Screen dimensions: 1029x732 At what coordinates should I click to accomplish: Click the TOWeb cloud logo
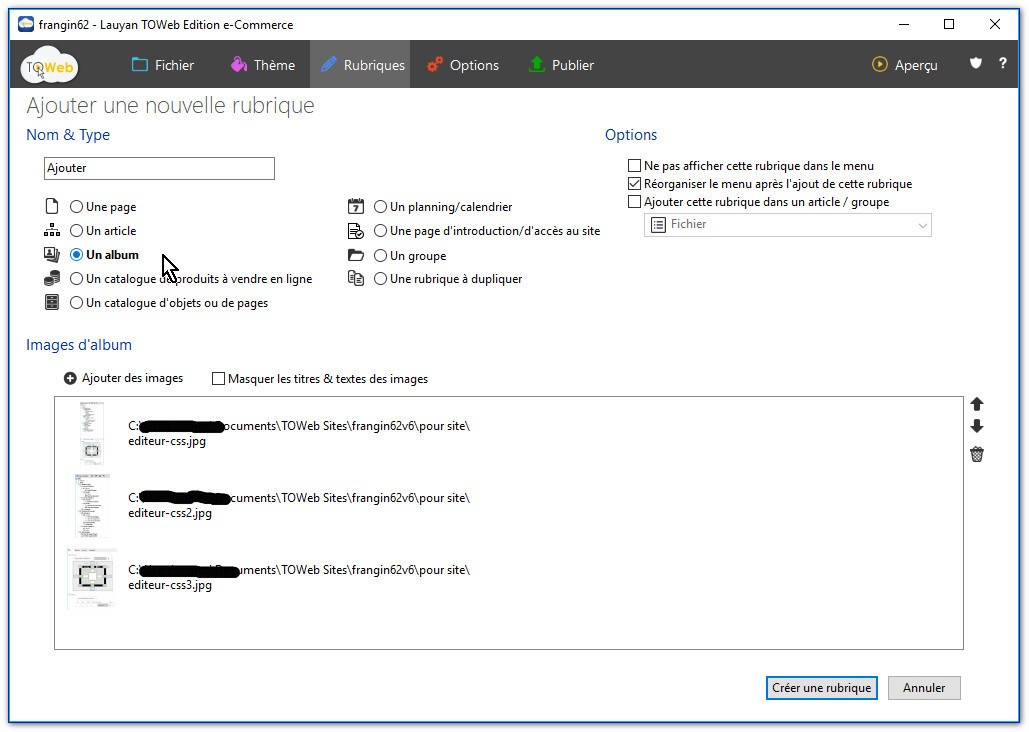pyautogui.click(x=50, y=66)
